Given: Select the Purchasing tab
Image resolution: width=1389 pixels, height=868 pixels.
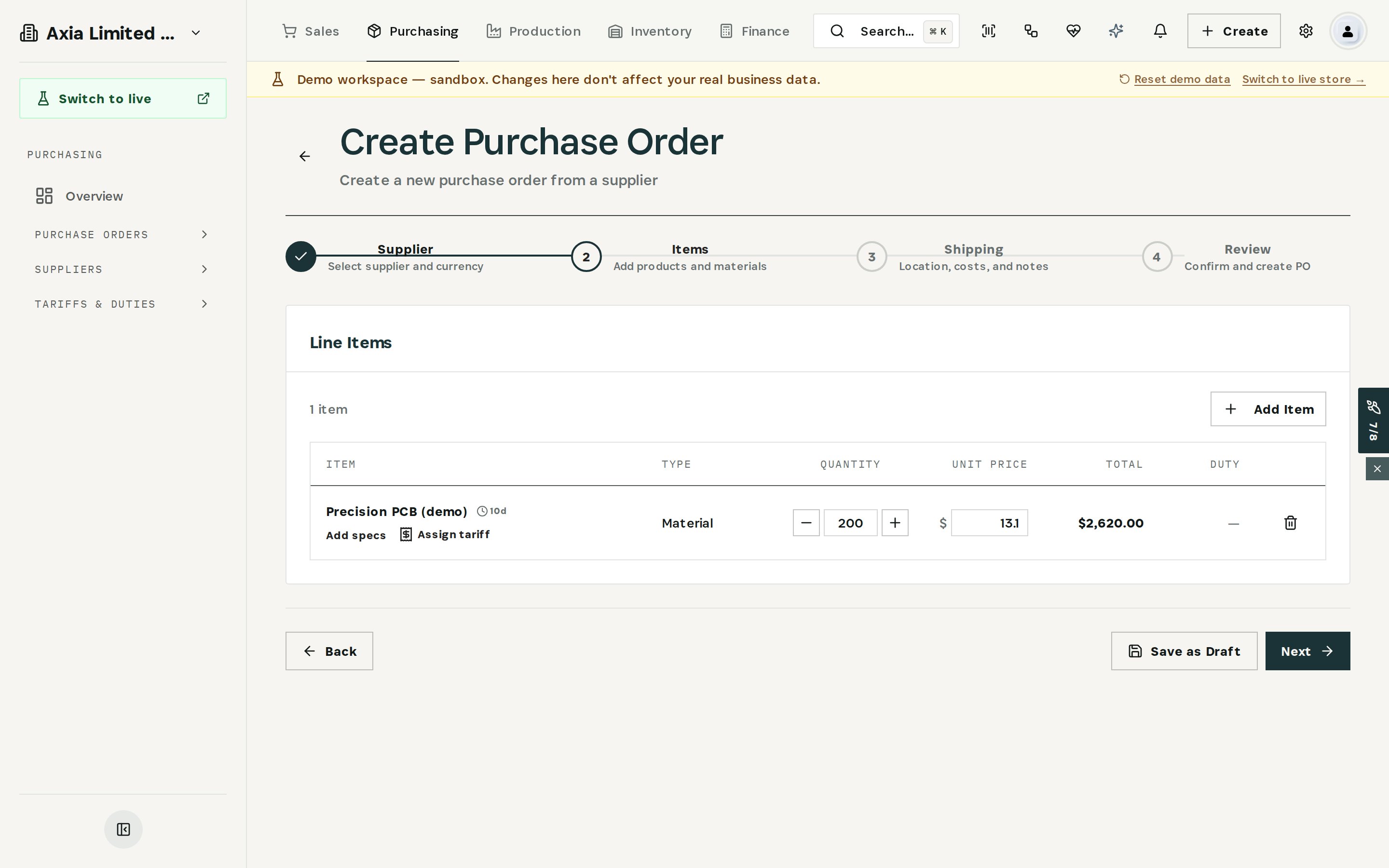Looking at the screenshot, I should point(413,31).
